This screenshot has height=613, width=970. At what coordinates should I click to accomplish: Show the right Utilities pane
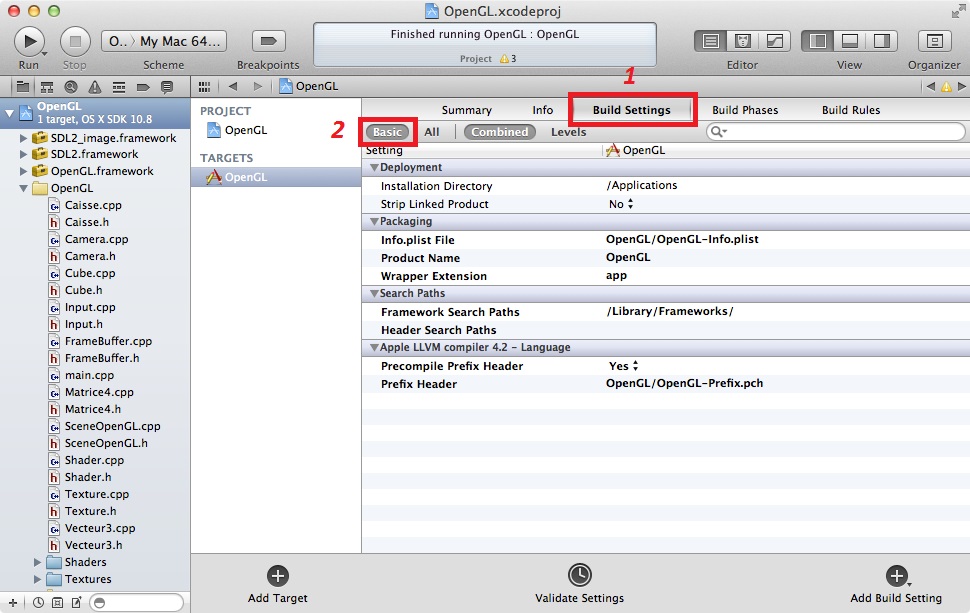881,41
